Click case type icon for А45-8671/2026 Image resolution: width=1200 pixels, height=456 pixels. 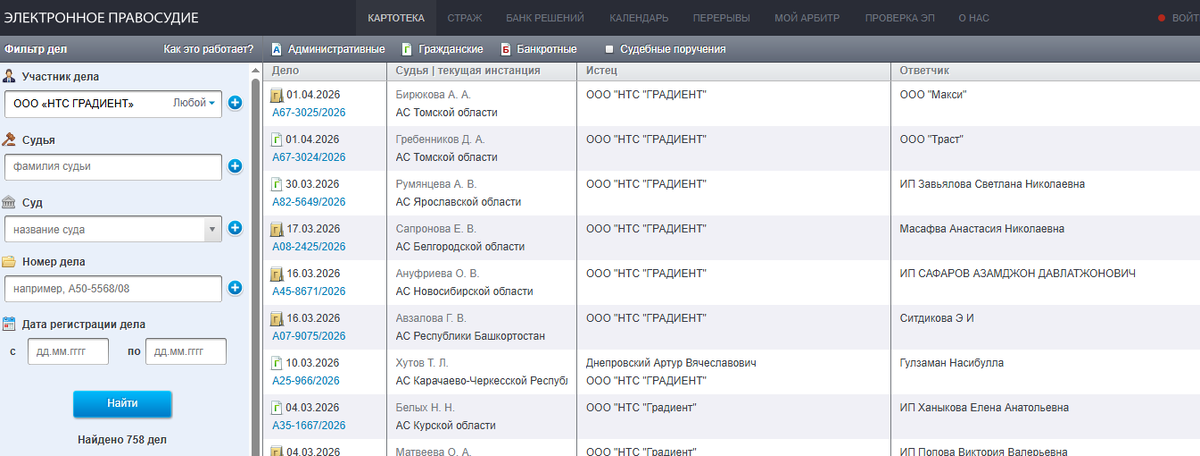(277, 274)
